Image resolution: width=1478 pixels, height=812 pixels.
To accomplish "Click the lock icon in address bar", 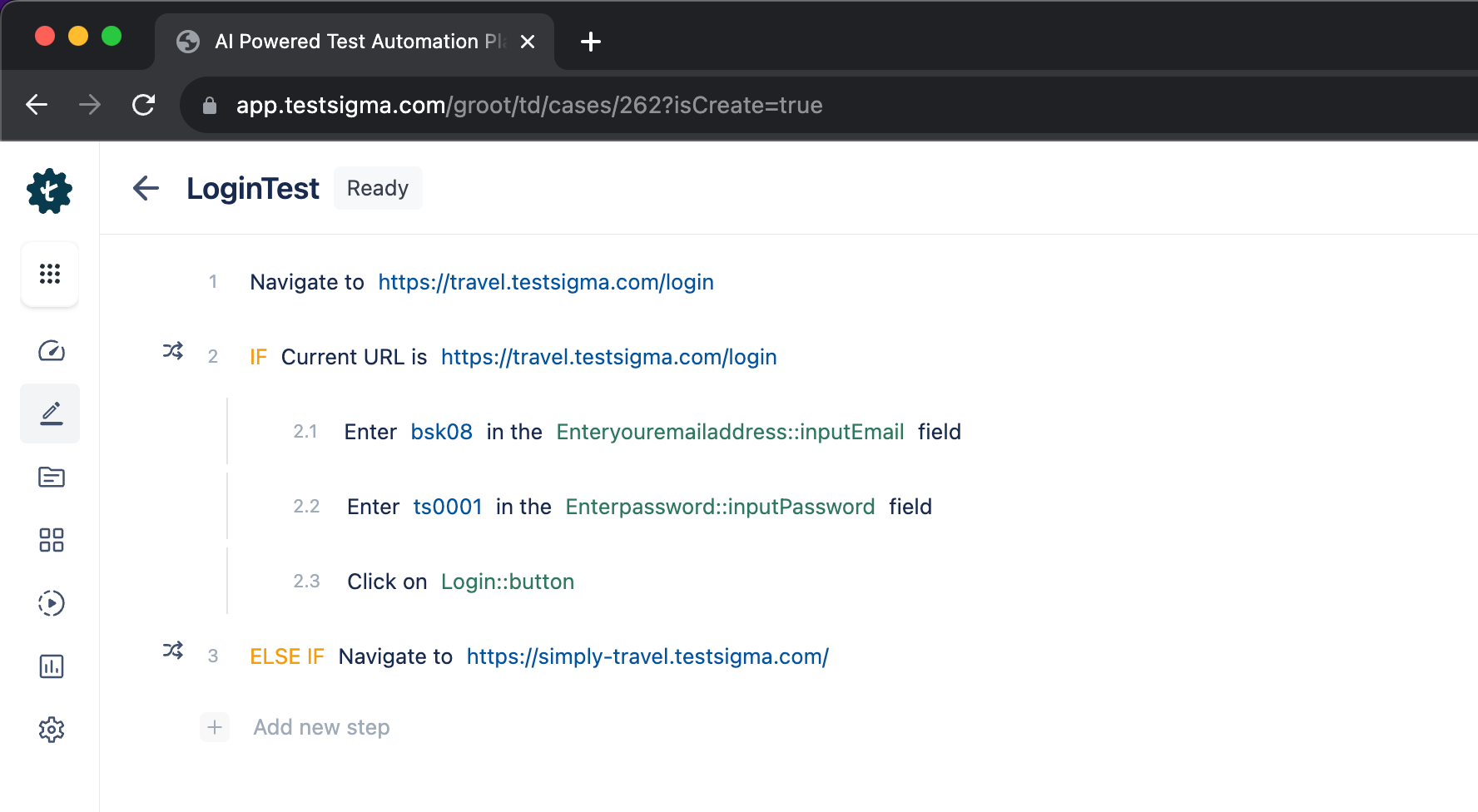I will pos(210,106).
